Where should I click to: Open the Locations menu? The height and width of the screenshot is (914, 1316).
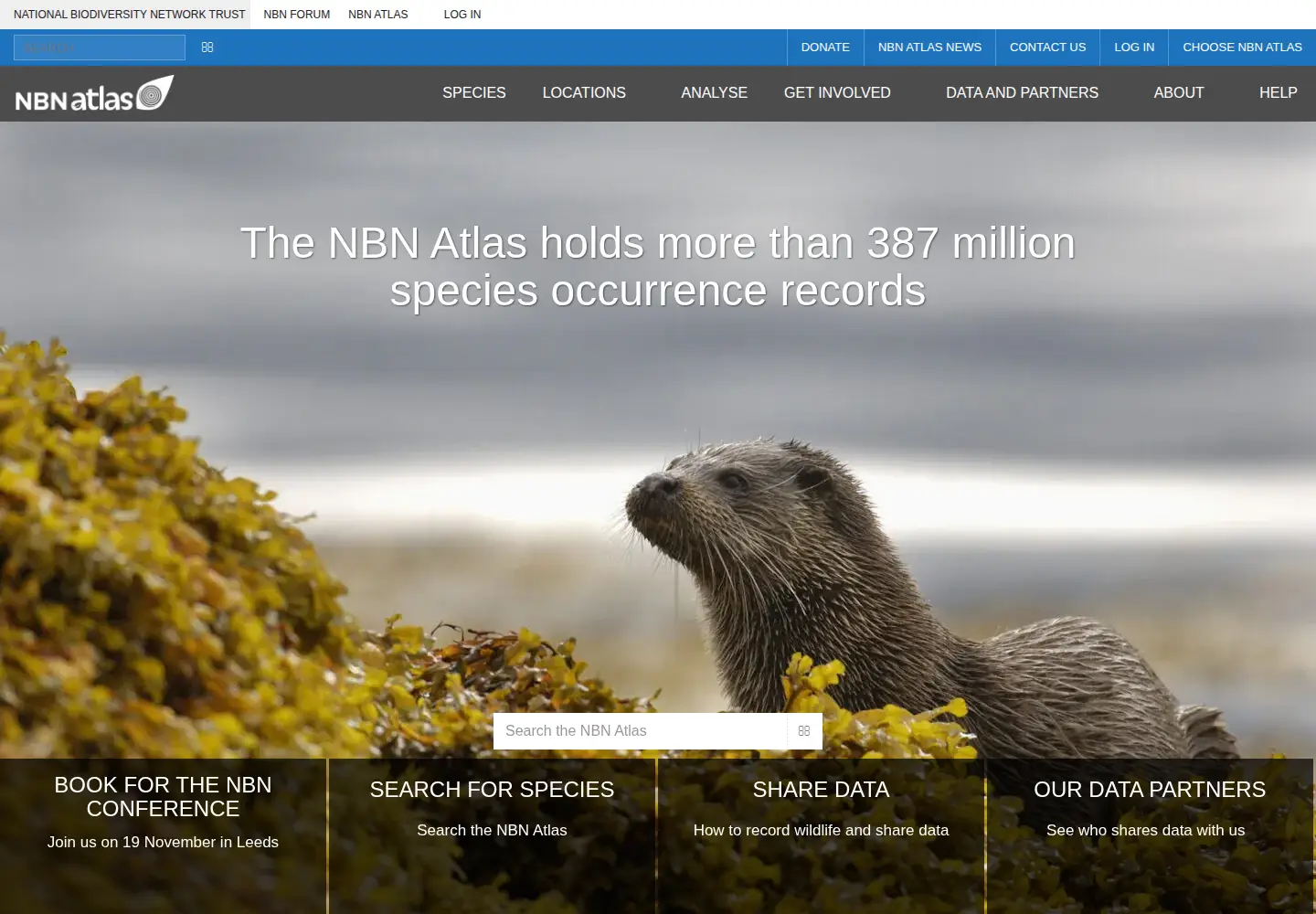(x=584, y=93)
